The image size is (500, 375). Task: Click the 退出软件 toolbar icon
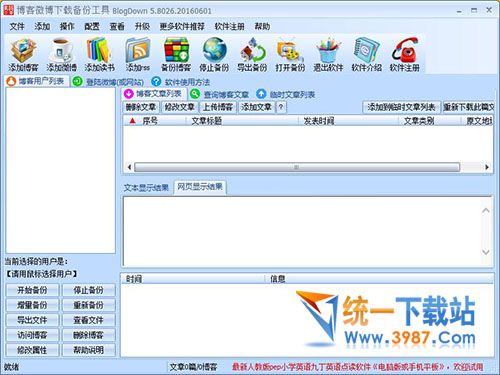(328, 55)
